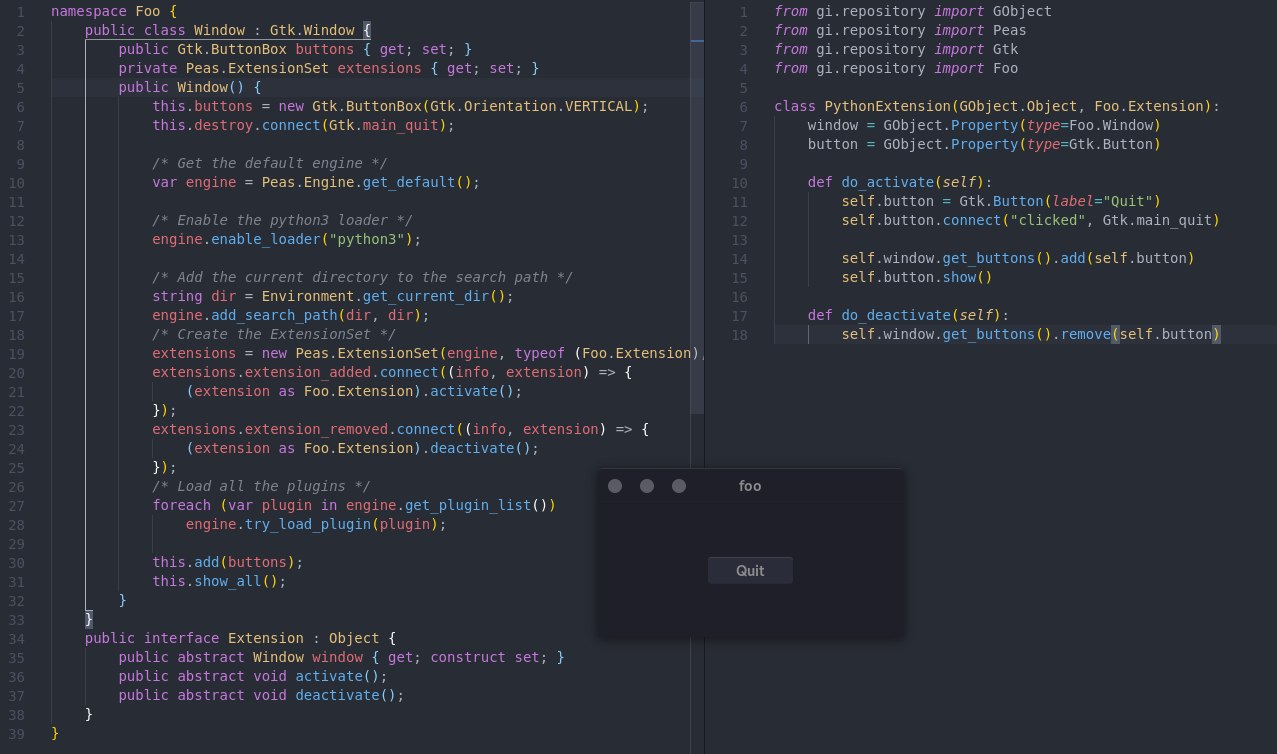Viewport: 1277px width, 754px height.
Task: Click the comment '/* Create the ExtensionSet */'
Action: (274, 334)
